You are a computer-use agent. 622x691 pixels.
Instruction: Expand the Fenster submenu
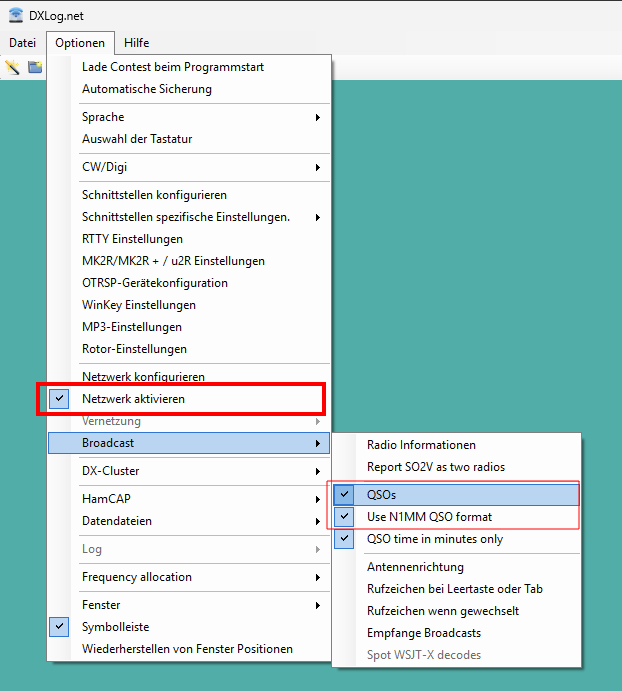click(101, 605)
